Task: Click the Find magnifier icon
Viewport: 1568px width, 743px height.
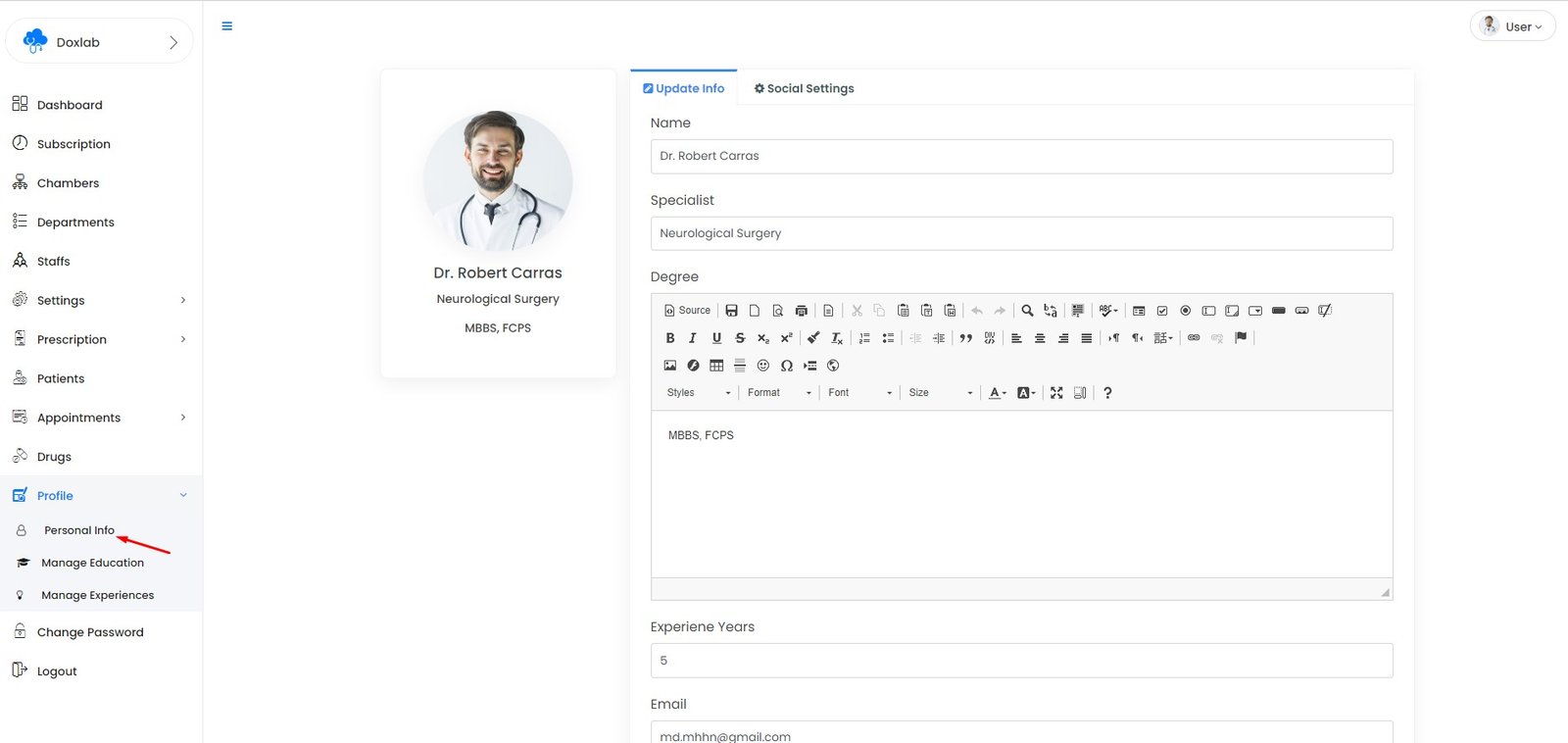Action: (x=1027, y=311)
